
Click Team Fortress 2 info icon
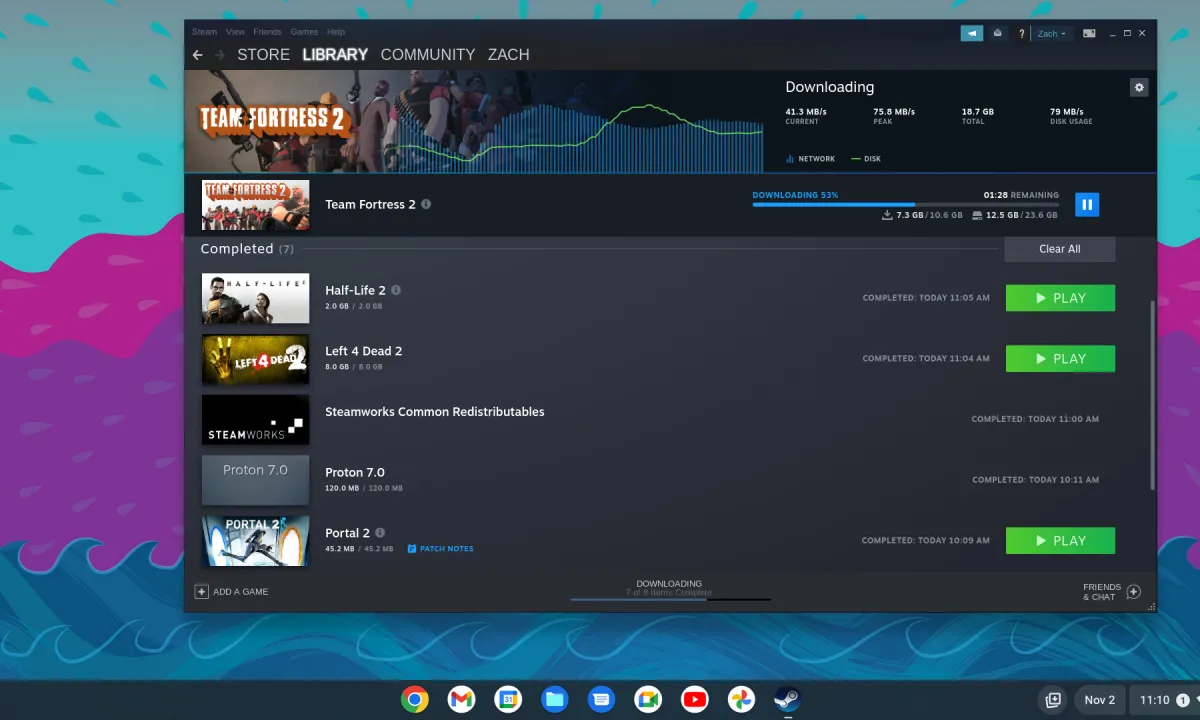click(x=426, y=204)
